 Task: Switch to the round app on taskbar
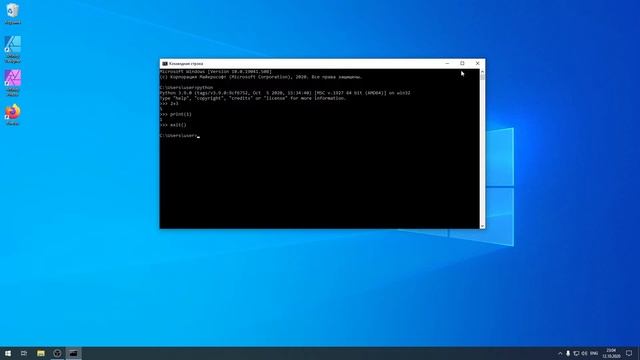point(57,353)
